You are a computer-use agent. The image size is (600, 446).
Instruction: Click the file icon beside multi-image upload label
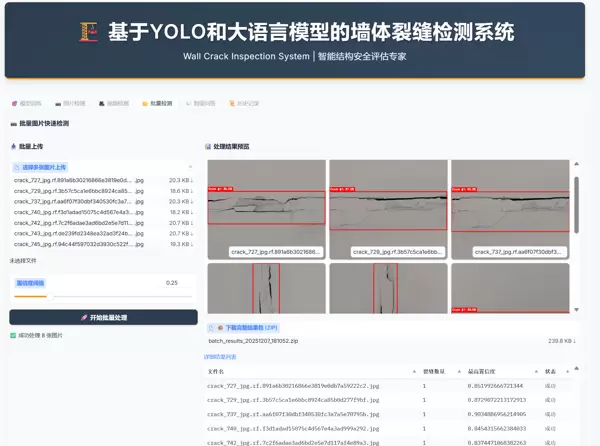[x=17, y=167]
